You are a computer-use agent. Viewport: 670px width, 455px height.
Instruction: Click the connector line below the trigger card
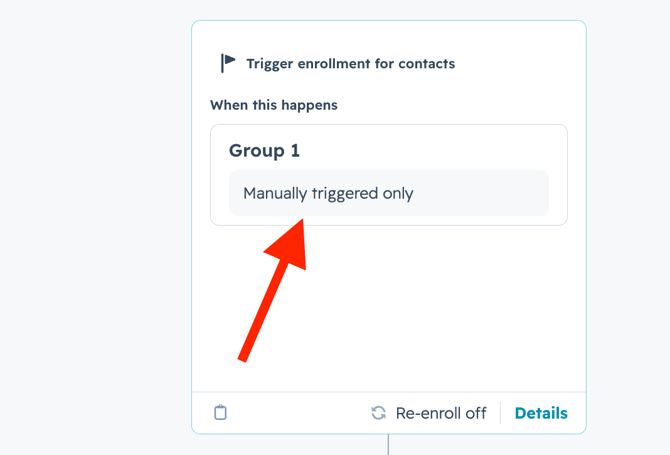(388, 445)
